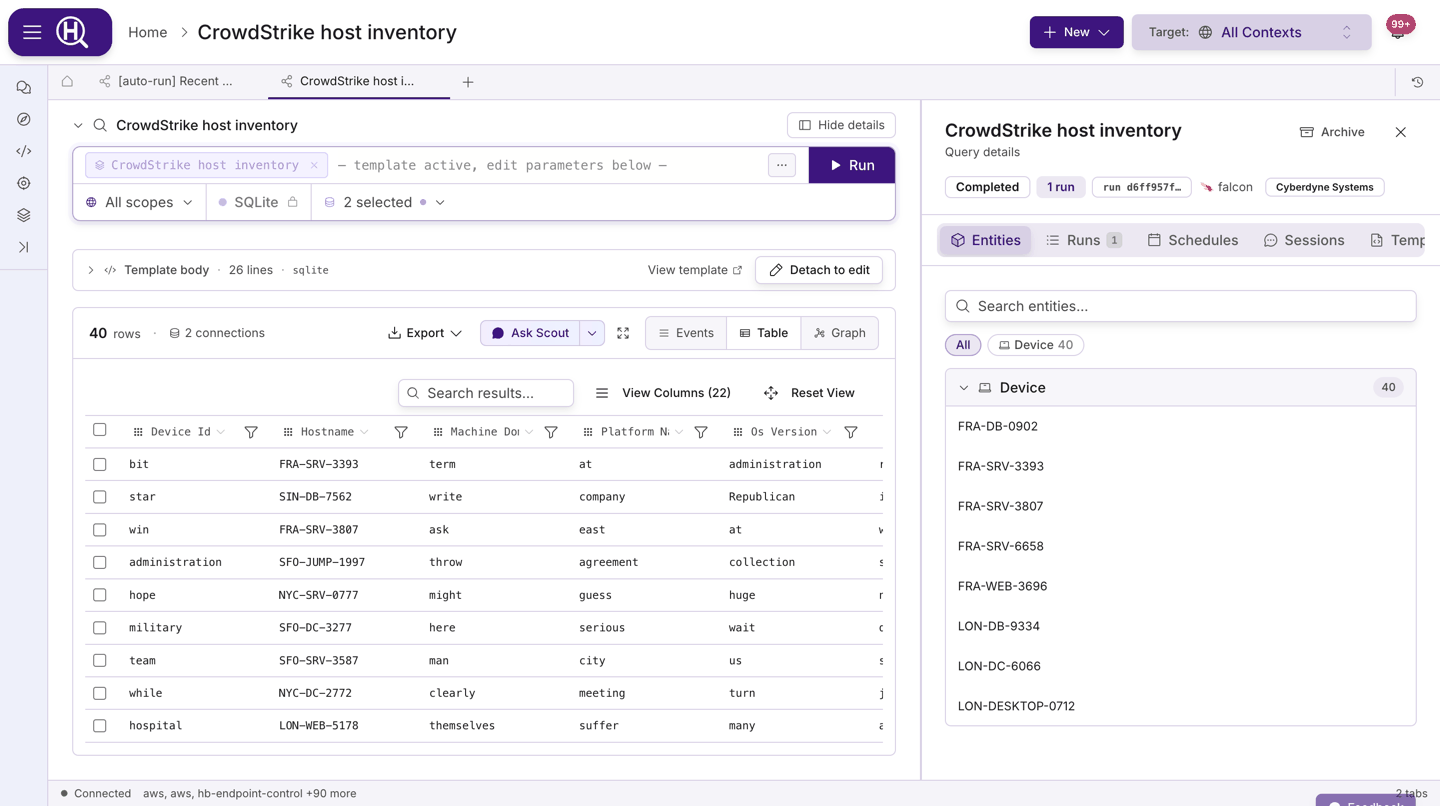Viewport: 1440px width, 806px height.
Task: Expand the left sidebar with arrow icon
Action: coord(24,248)
